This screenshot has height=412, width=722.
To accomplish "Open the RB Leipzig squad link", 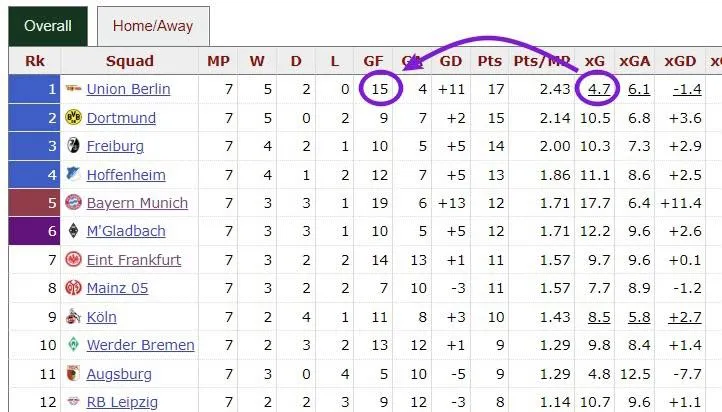I will [122, 402].
